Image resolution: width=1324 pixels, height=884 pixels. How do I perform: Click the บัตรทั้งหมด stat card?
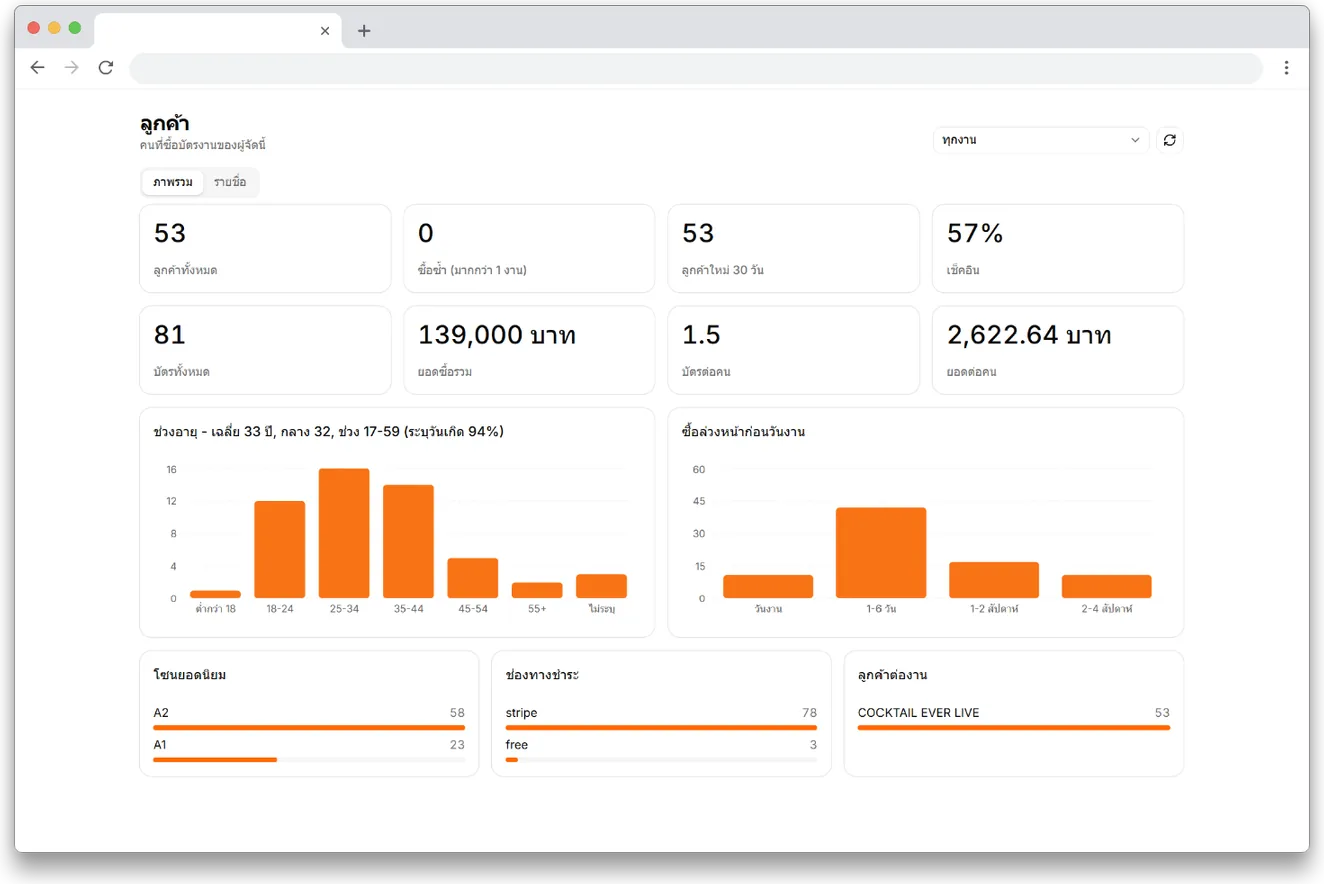[x=265, y=350]
